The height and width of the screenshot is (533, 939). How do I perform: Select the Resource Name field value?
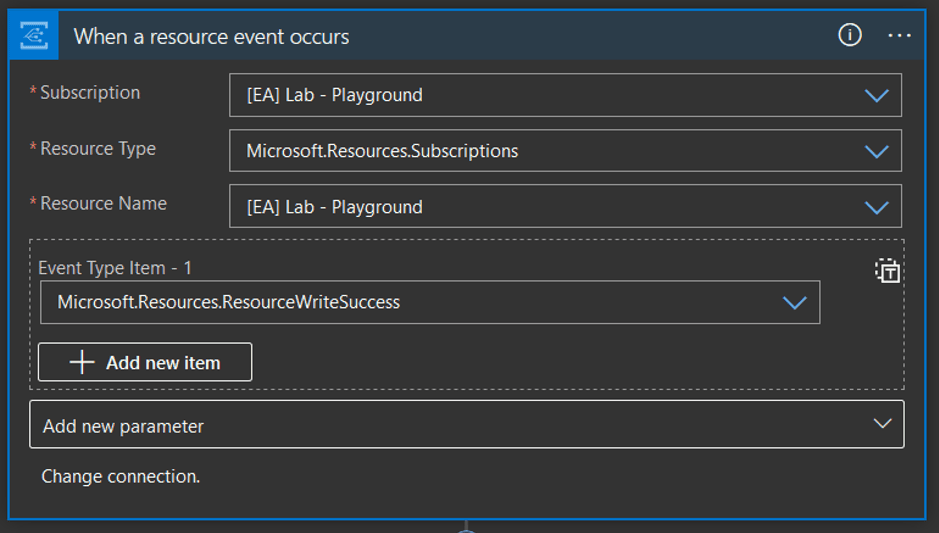click(565, 207)
